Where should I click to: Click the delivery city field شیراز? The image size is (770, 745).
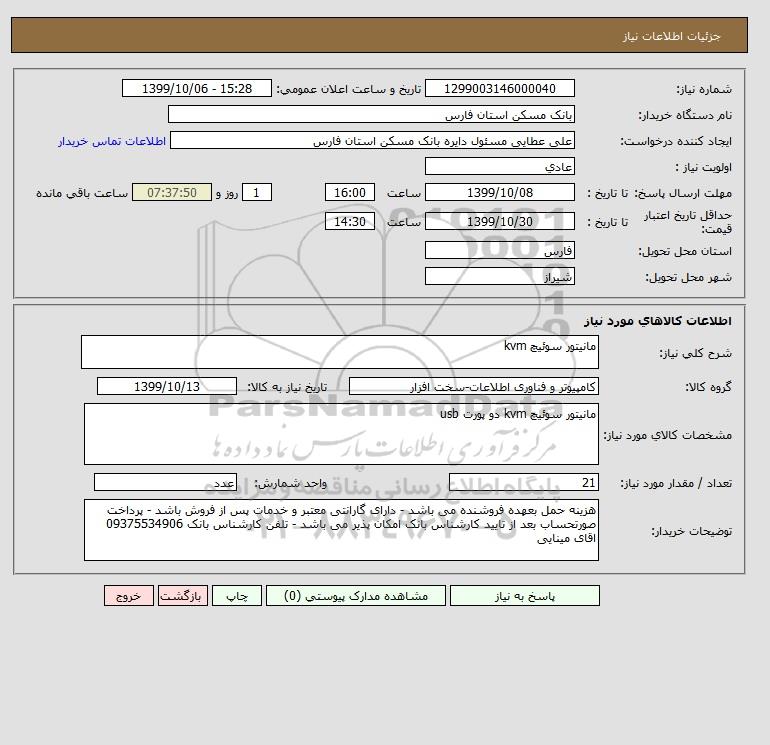pyautogui.click(x=499, y=276)
